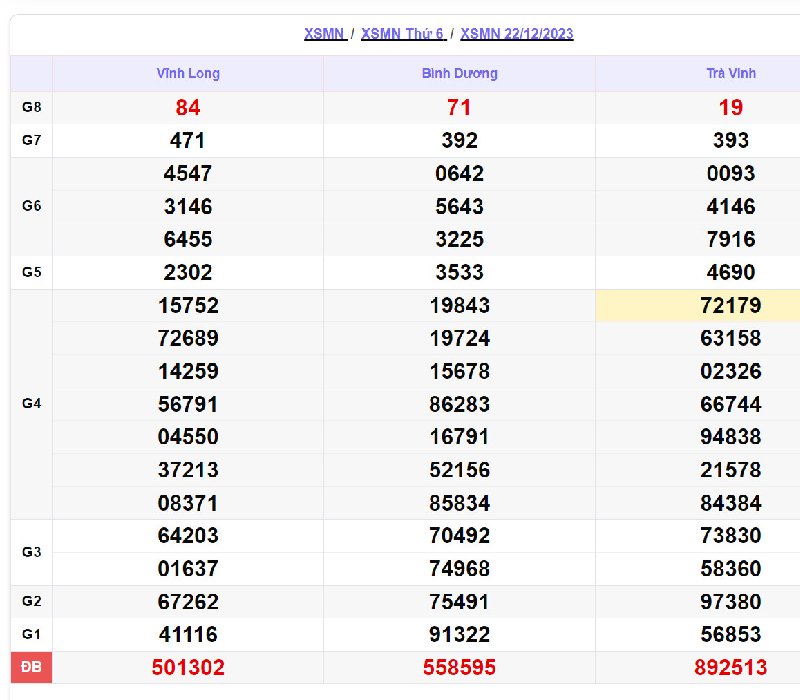The image size is (800, 700).
Task: Click the G3 row label
Action: [31, 552]
